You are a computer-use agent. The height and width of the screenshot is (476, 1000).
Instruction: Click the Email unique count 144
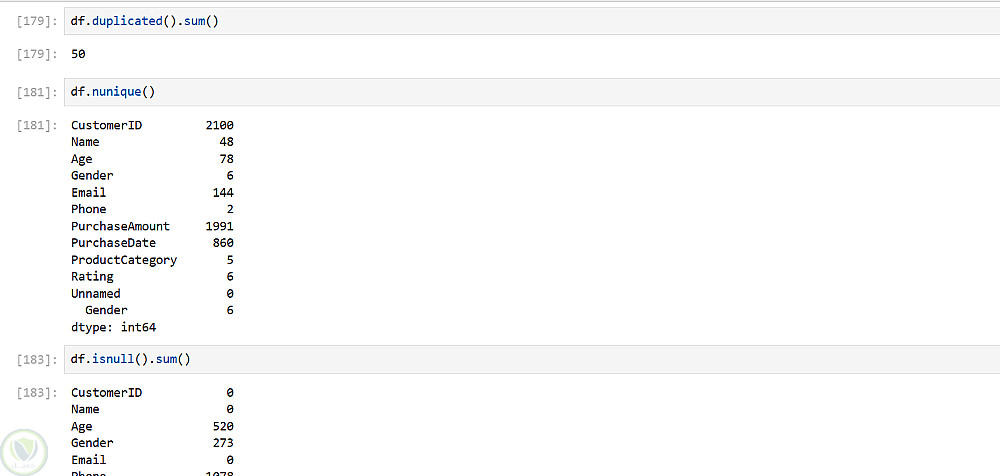pos(223,192)
